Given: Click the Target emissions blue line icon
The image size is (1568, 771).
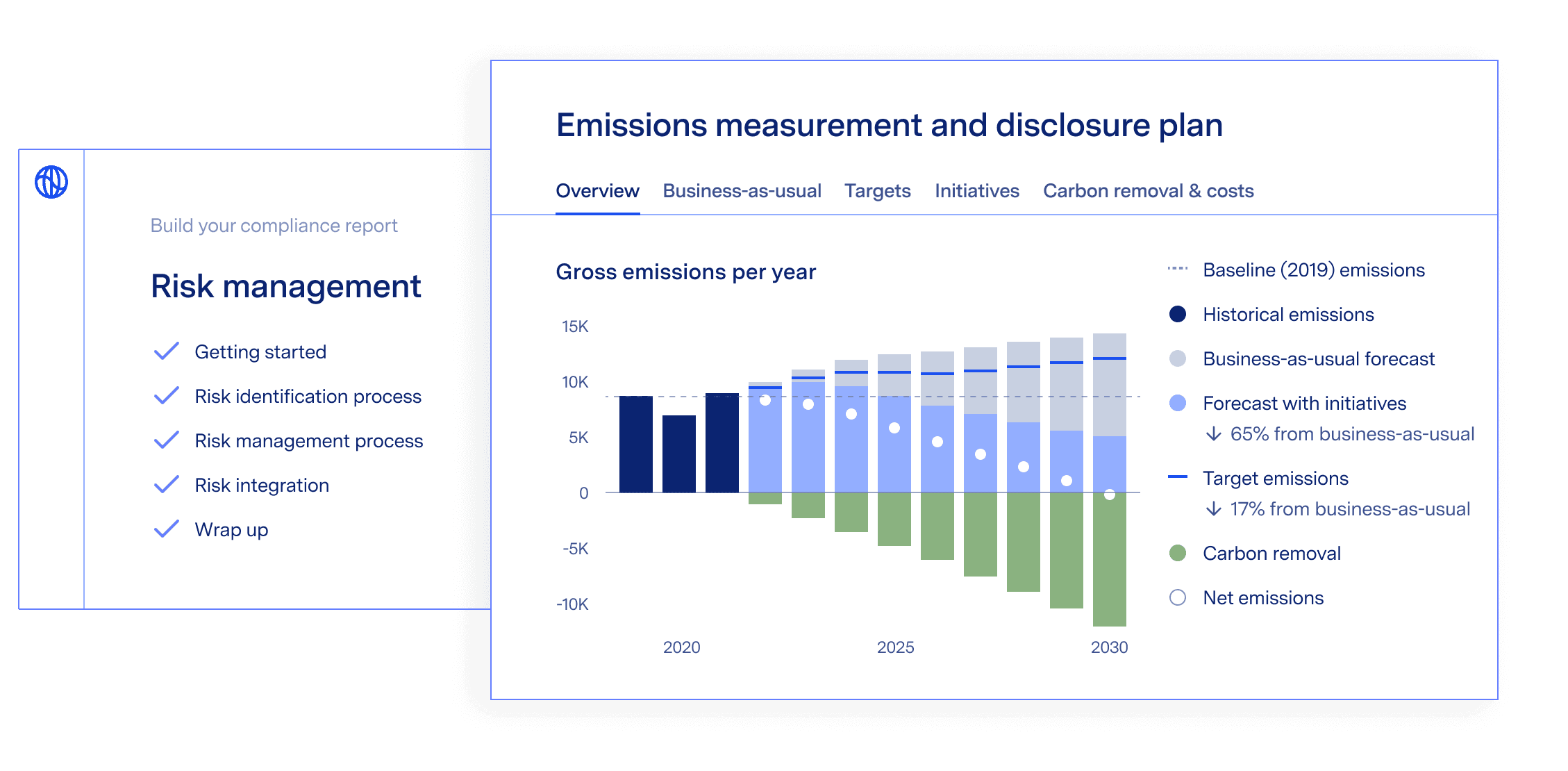Looking at the screenshot, I should pyautogui.click(x=1178, y=476).
